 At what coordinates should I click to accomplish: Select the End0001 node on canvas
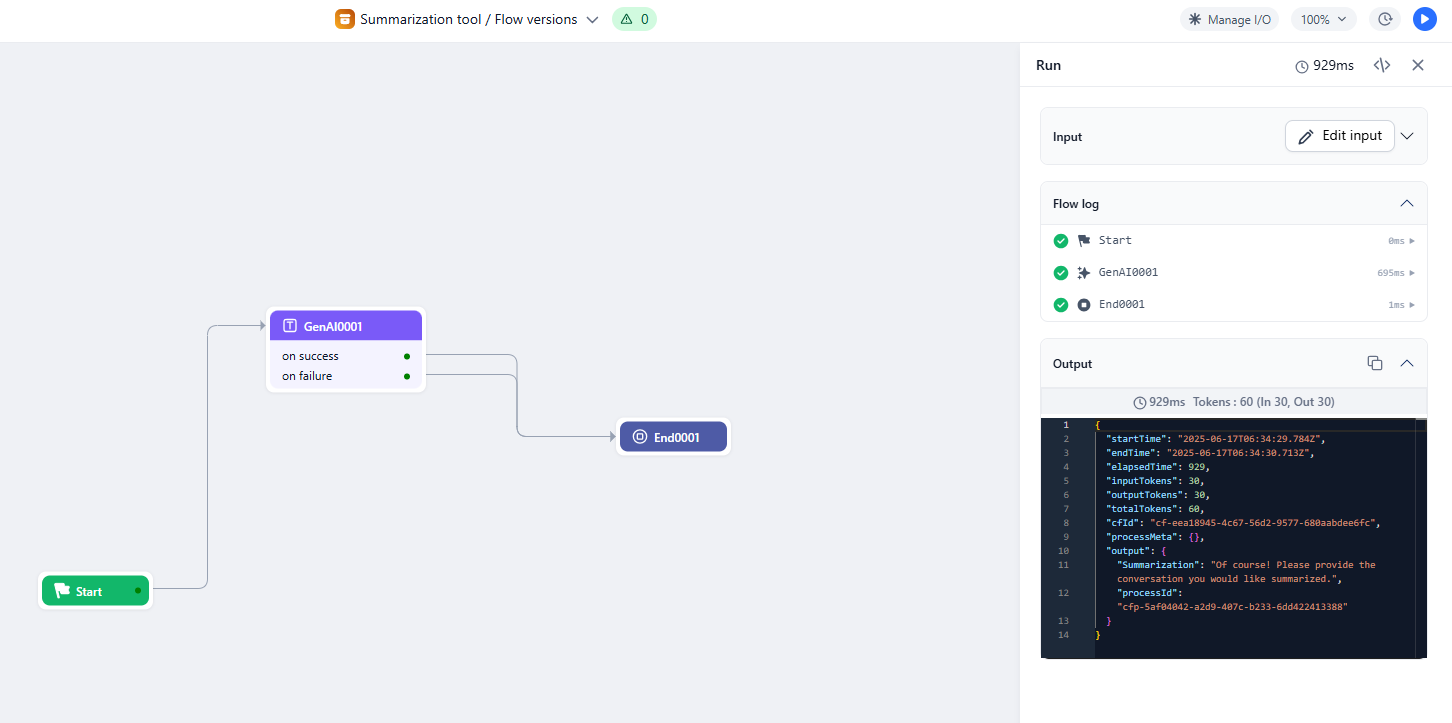[674, 437]
